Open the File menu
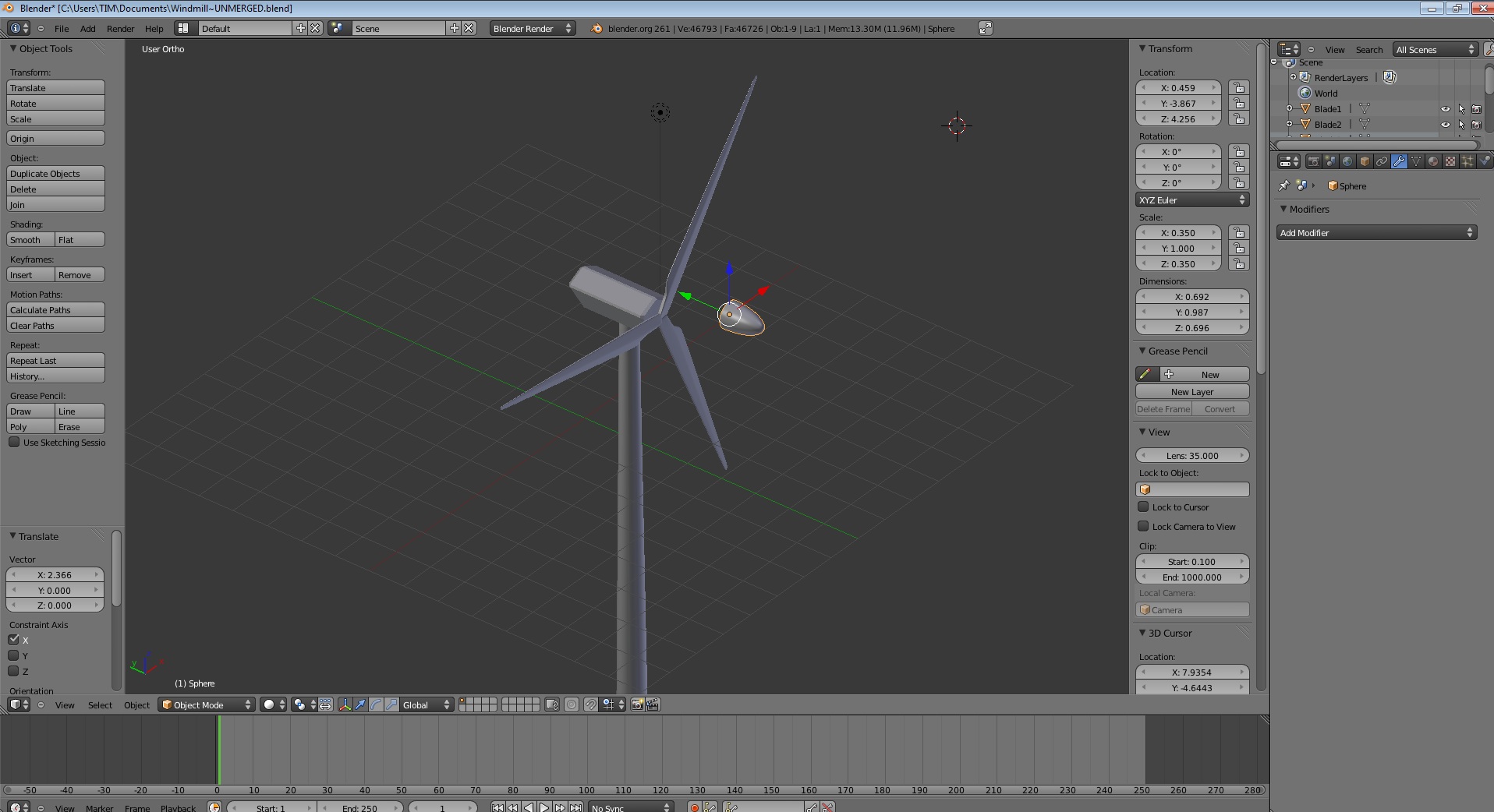1494x812 pixels. click(x=62, y=28)
